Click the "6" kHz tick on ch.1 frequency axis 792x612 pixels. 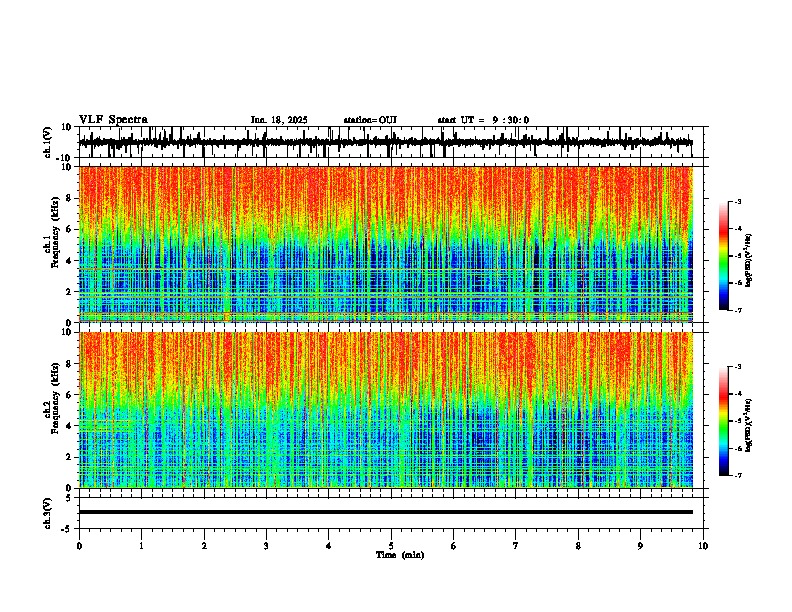[x=69, y=229]
